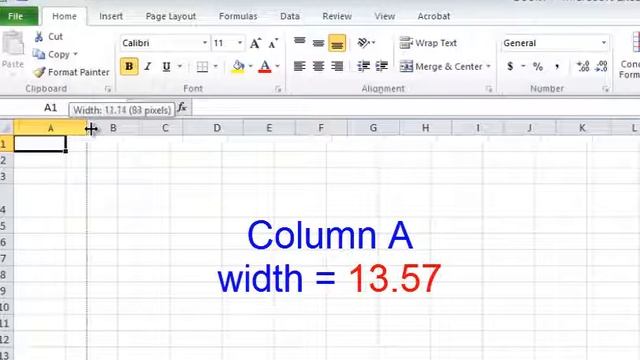Click the Select All corner button

coord(7,128)
